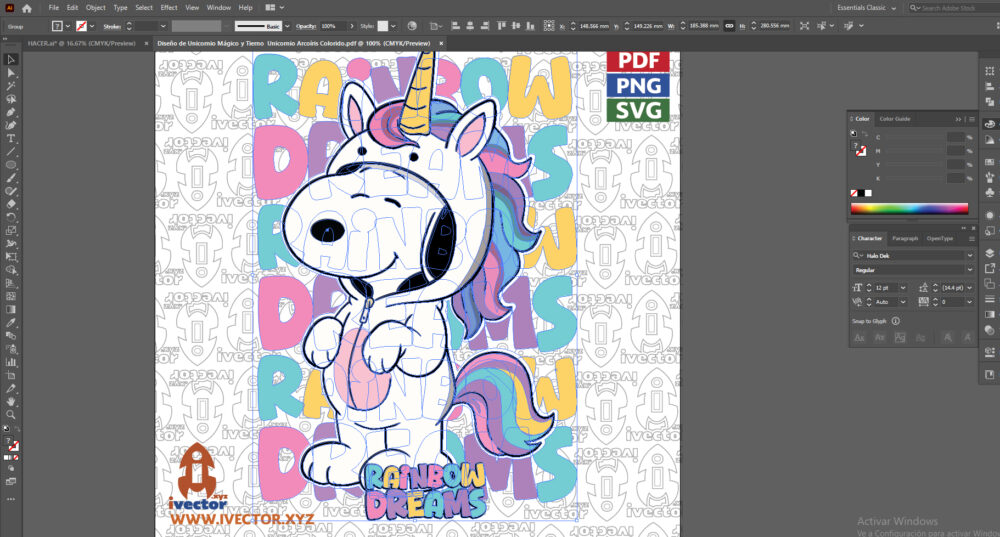Open the Swatches panel from the dock

[989, 162]
